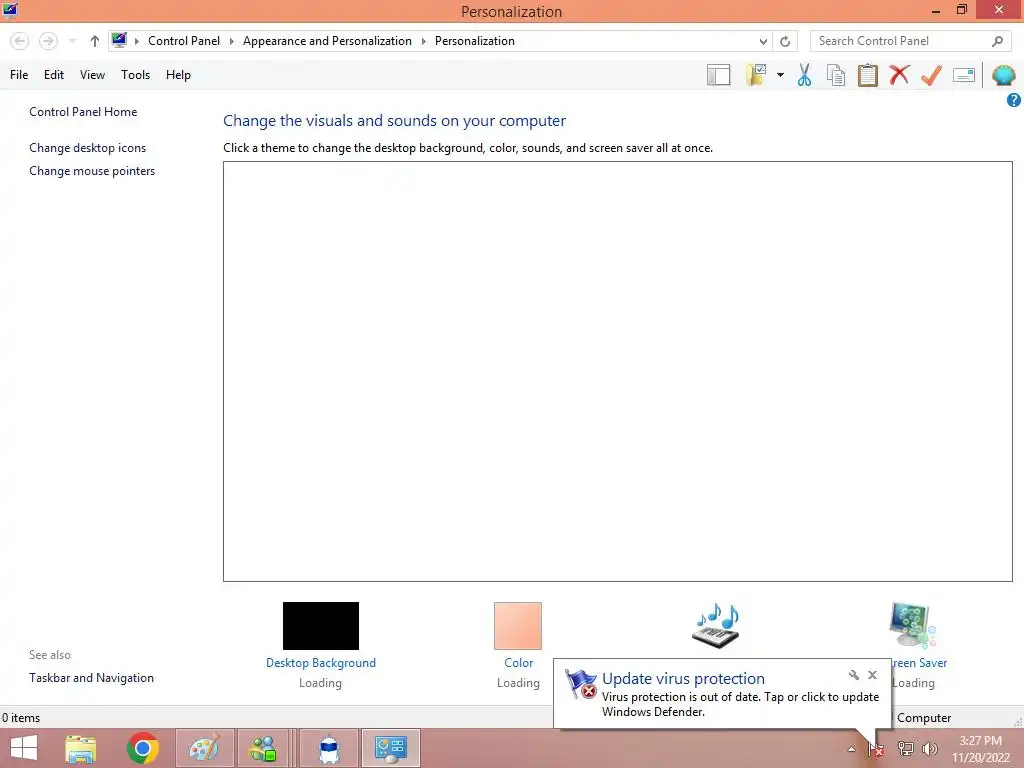Open notification options wrench icon
This screenshot has height=768, width=1024.
coord(854,675)
